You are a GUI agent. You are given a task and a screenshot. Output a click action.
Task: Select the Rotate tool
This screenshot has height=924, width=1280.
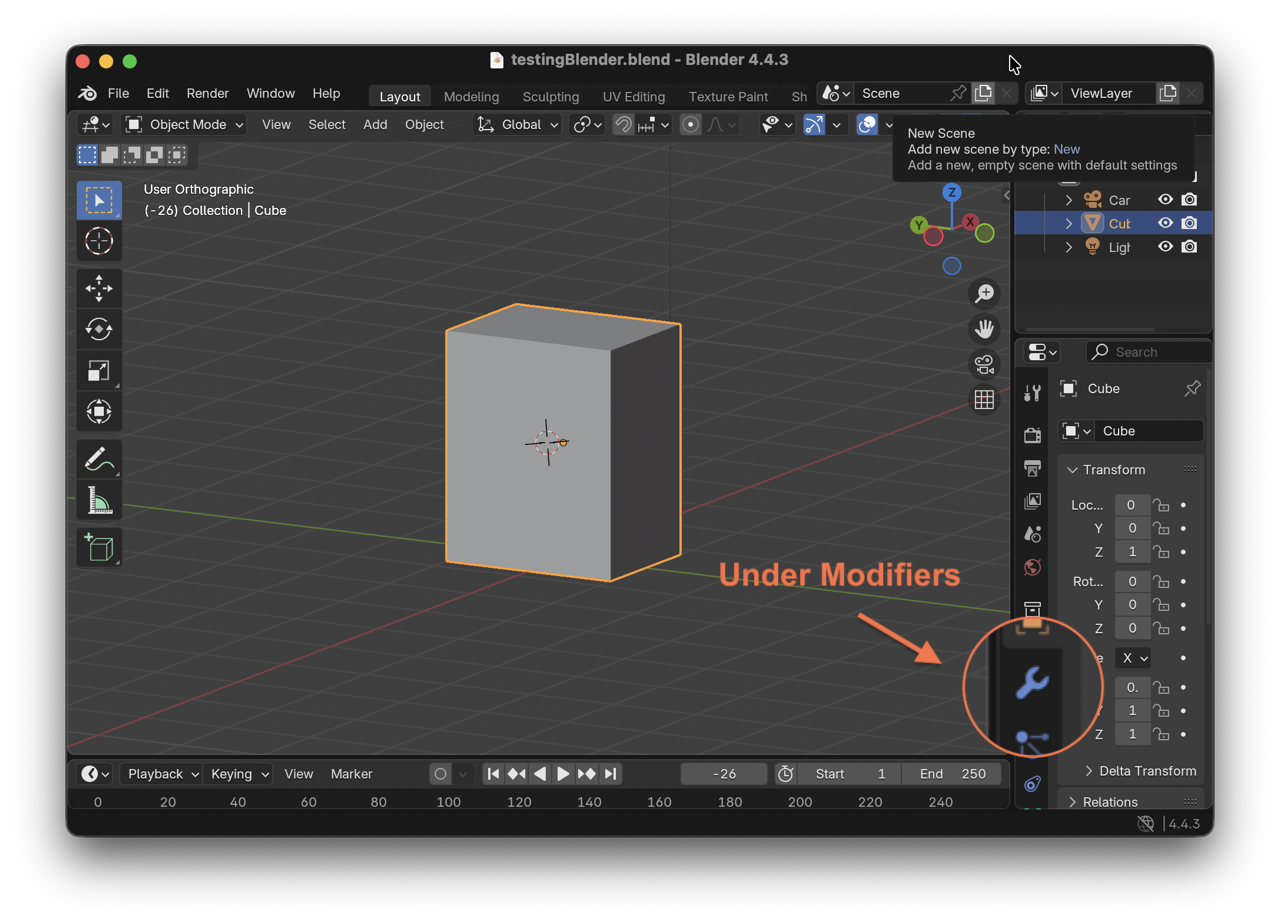99,329
